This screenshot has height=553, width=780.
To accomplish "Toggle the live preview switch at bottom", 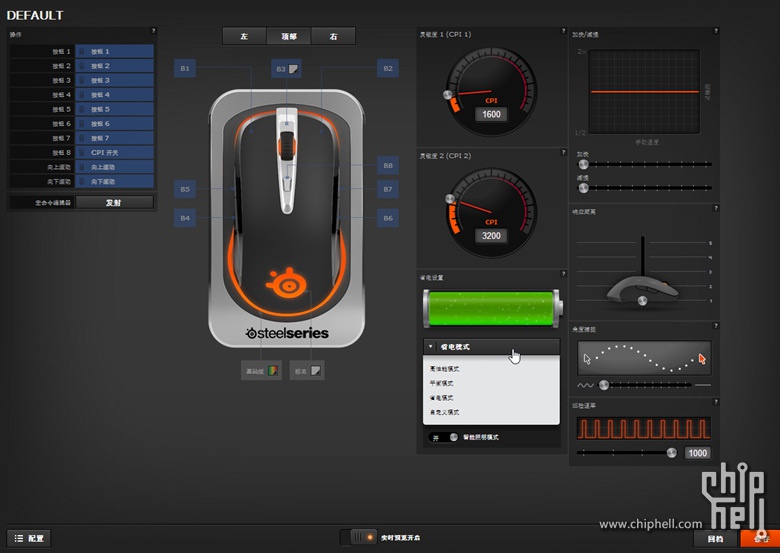I will point(359,538).
